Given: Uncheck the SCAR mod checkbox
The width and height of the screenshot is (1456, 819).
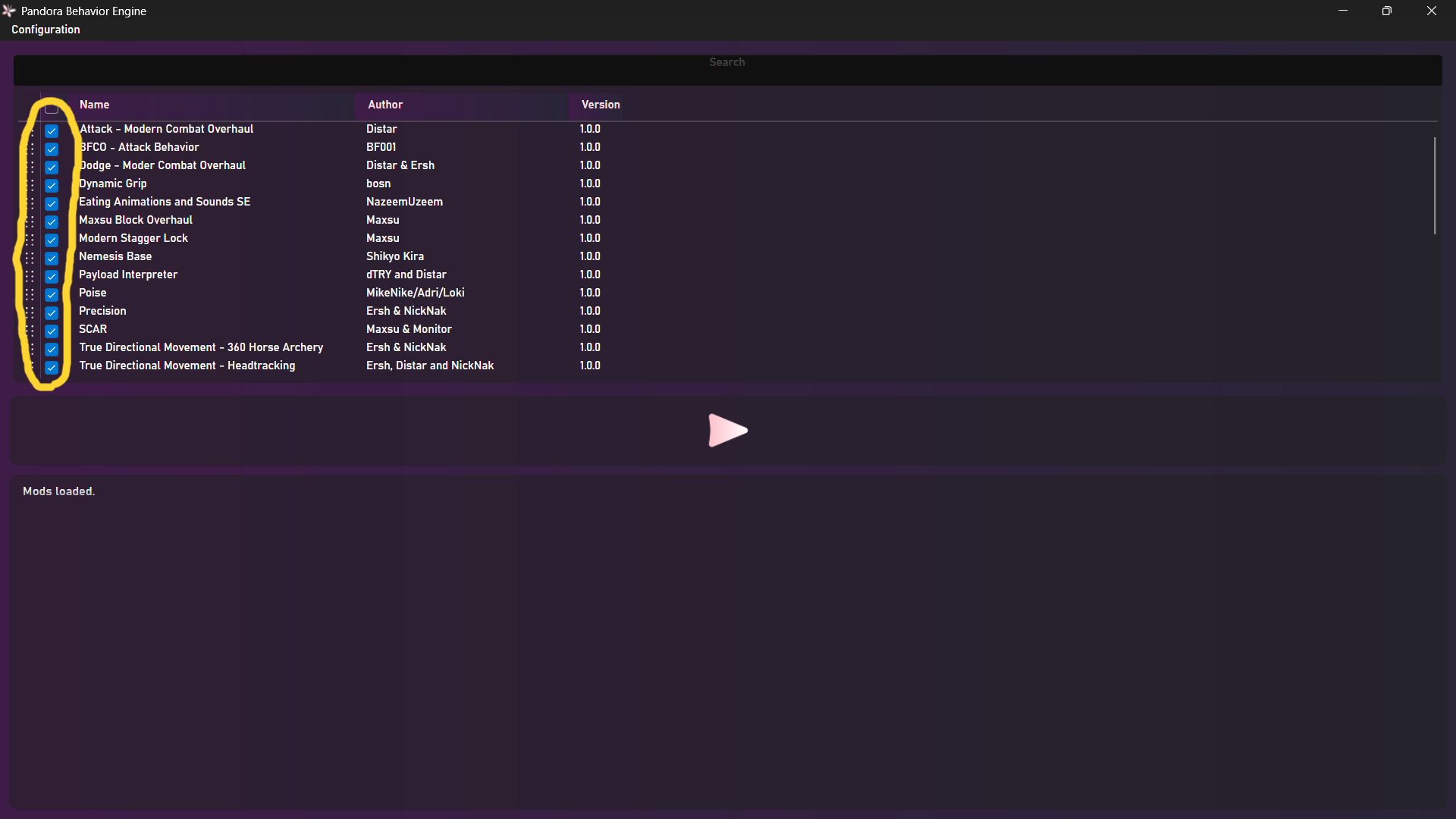Looking at the screenshot, I should [52, 331].
